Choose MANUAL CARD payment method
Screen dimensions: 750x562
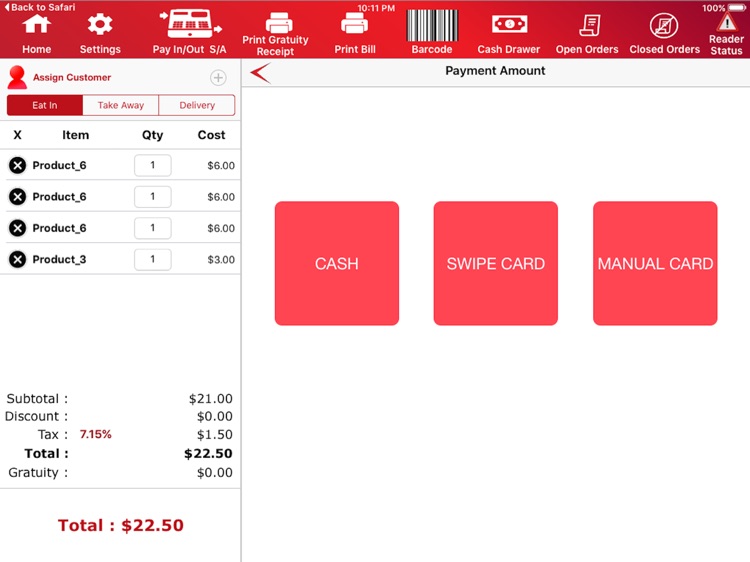pyautogui.click(x=655, y=264)
